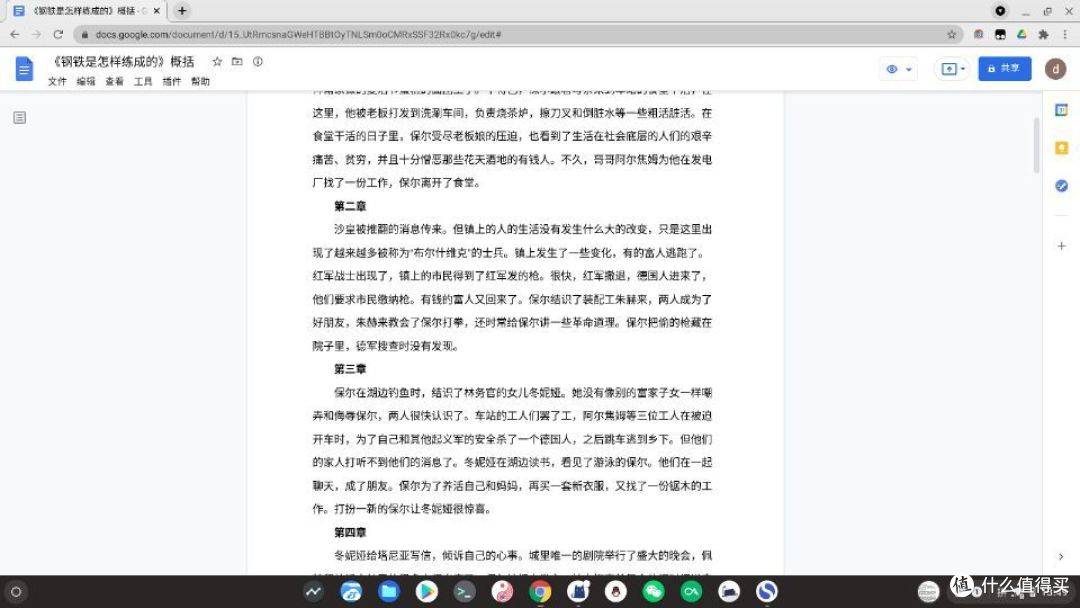Screen dimensions: 1080x608
Task: Open the 插件 menu
Action: 172,81
